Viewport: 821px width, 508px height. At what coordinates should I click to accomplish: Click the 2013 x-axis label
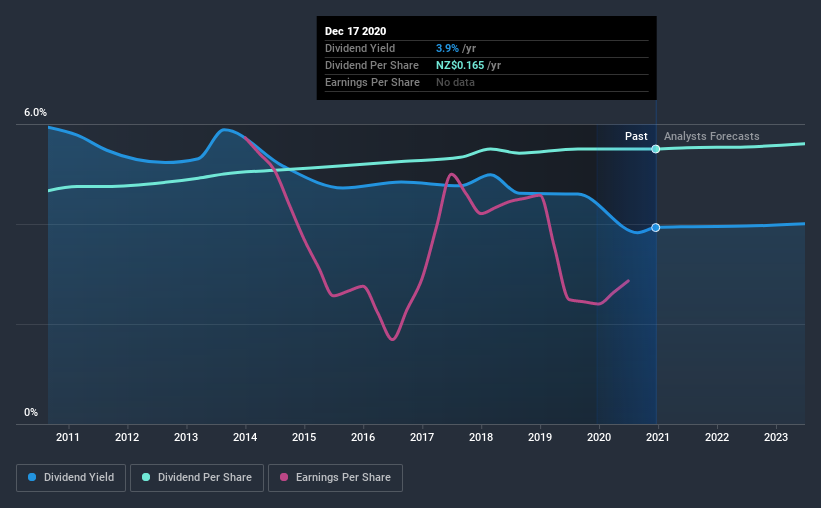coord(186,437)
